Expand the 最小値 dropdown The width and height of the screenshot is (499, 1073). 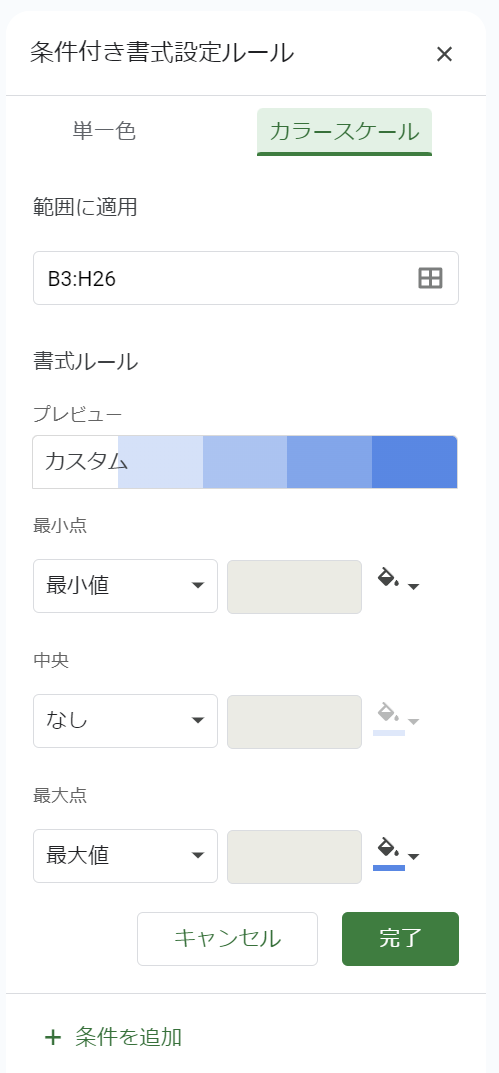click(x=125, y=586)
